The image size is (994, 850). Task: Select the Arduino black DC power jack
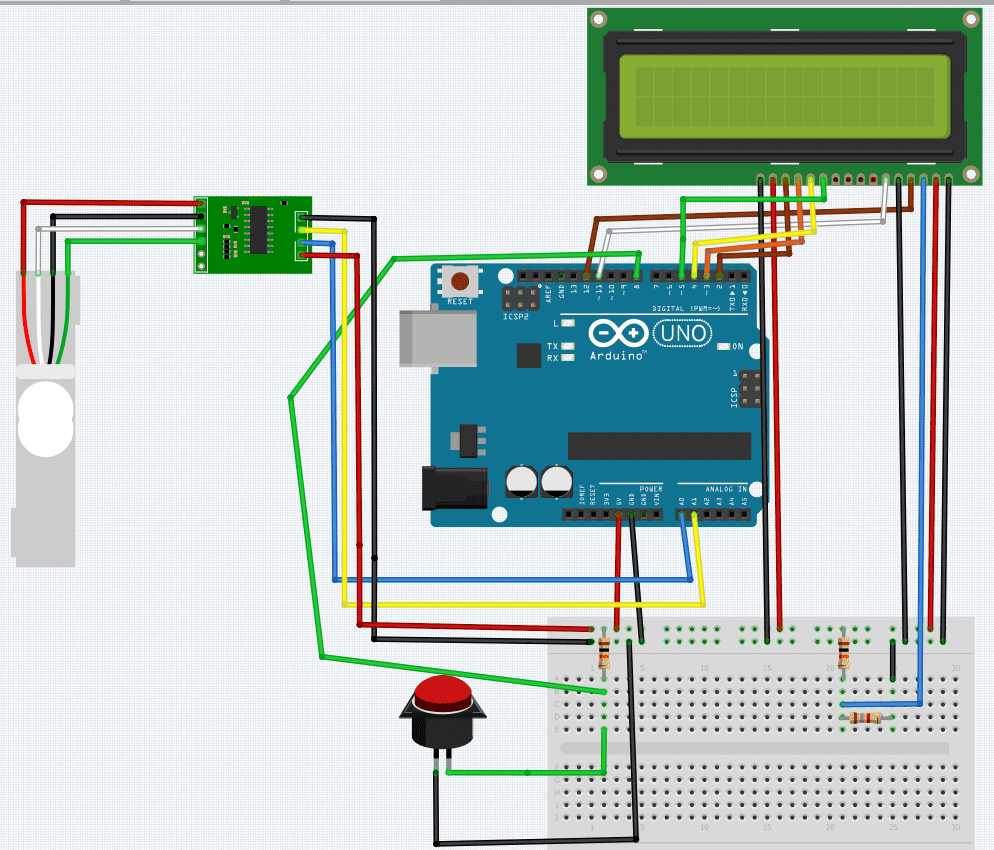[455, 490]
